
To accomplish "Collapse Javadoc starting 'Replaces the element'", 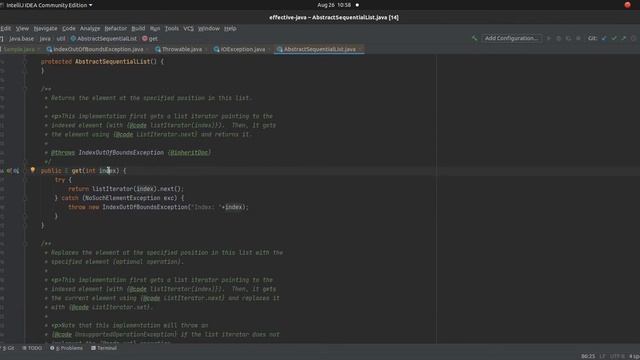I will 25,244.
